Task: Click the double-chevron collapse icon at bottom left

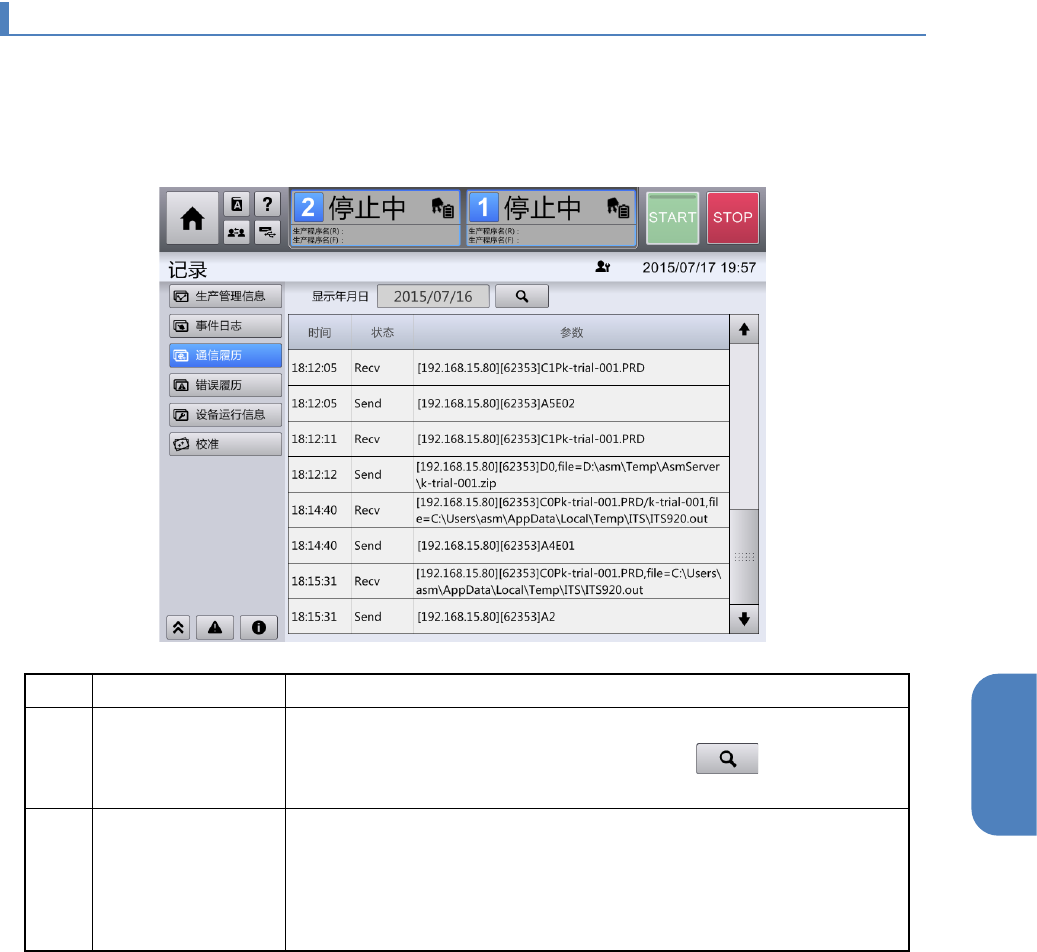Action: point(178,627)
